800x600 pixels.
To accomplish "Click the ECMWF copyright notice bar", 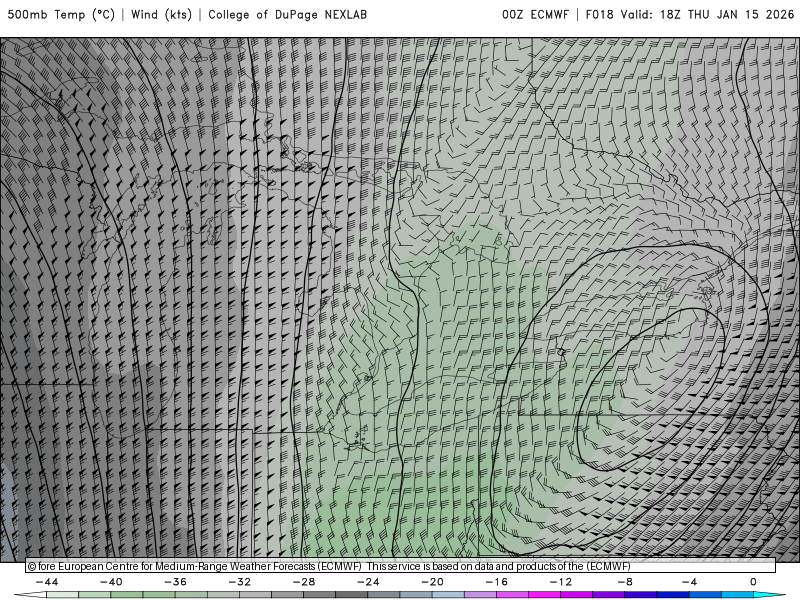I will point(401,566).
